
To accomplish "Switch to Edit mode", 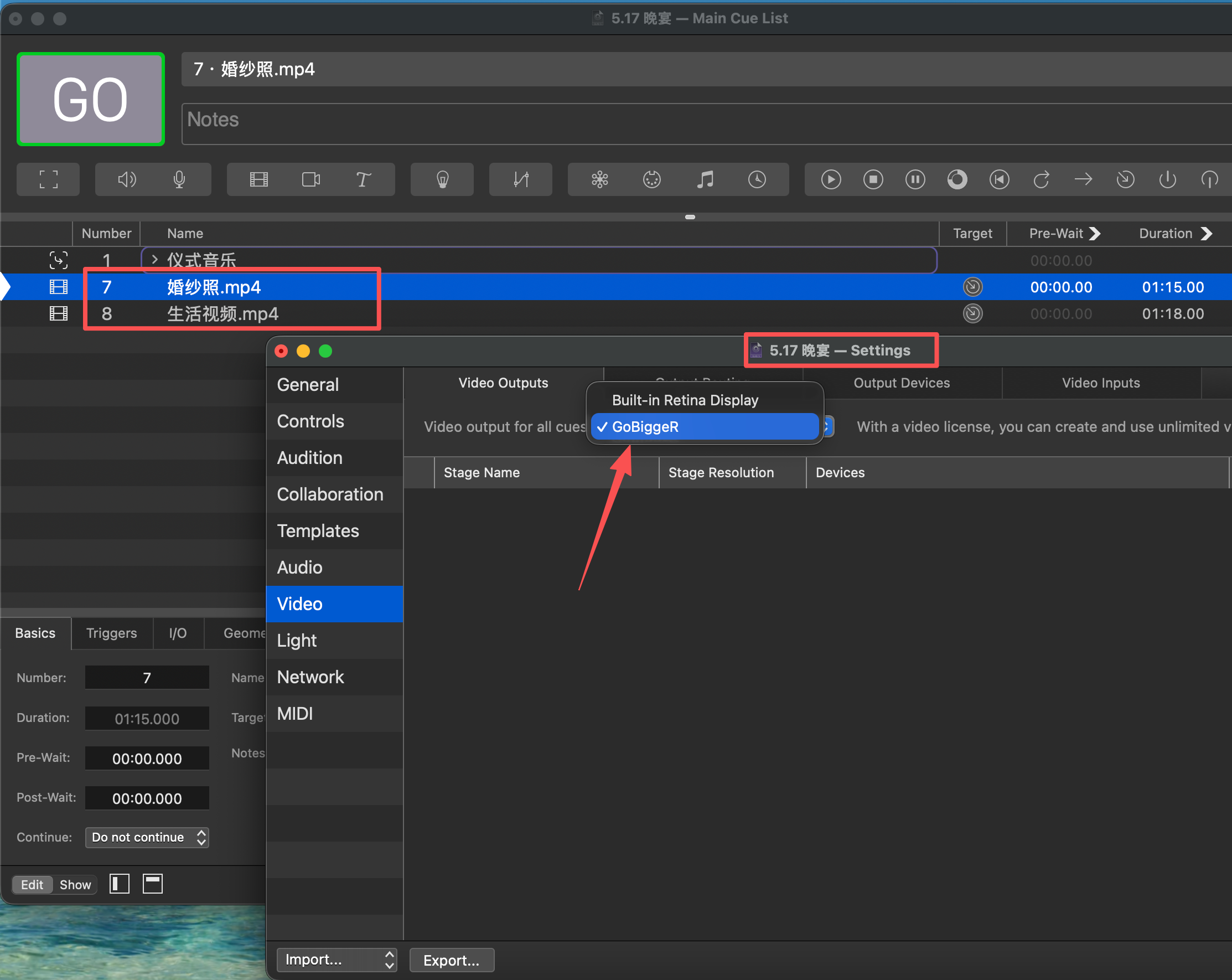I will (x=32, y=885).
